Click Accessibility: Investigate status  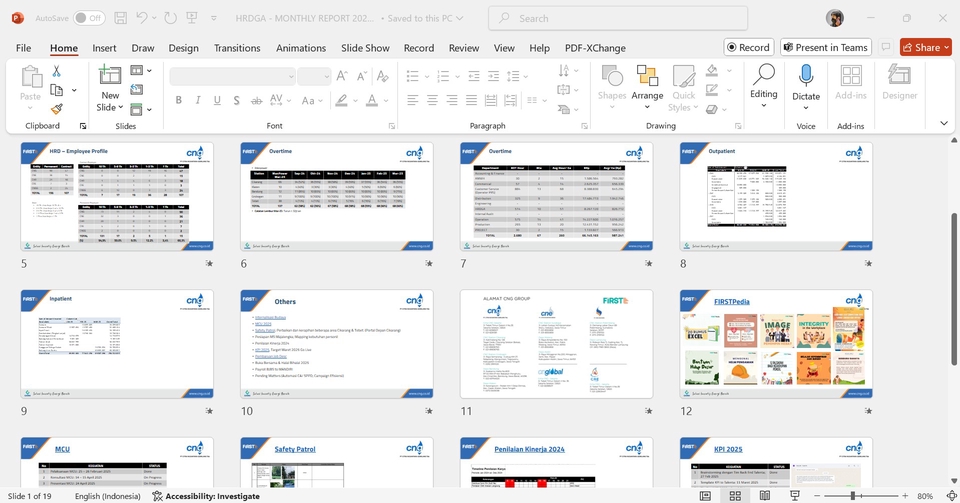coord(206,496)
